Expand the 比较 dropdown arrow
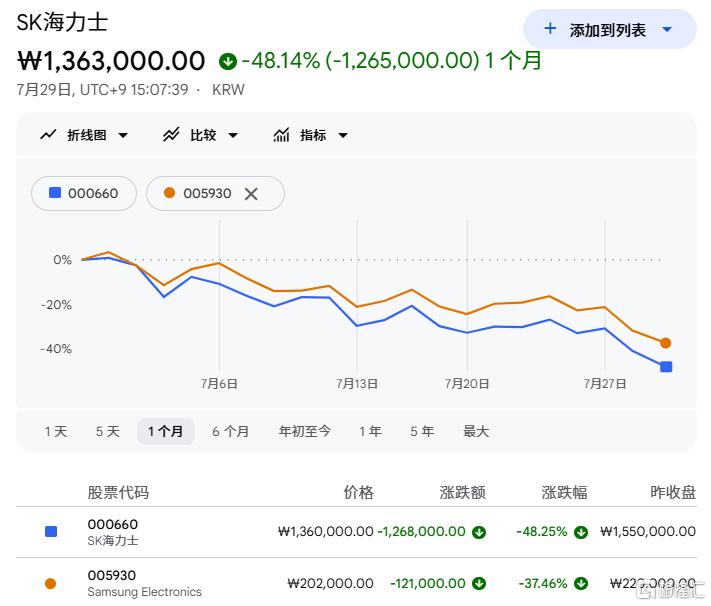Screen dimensions: 711x606 [233, 135]
